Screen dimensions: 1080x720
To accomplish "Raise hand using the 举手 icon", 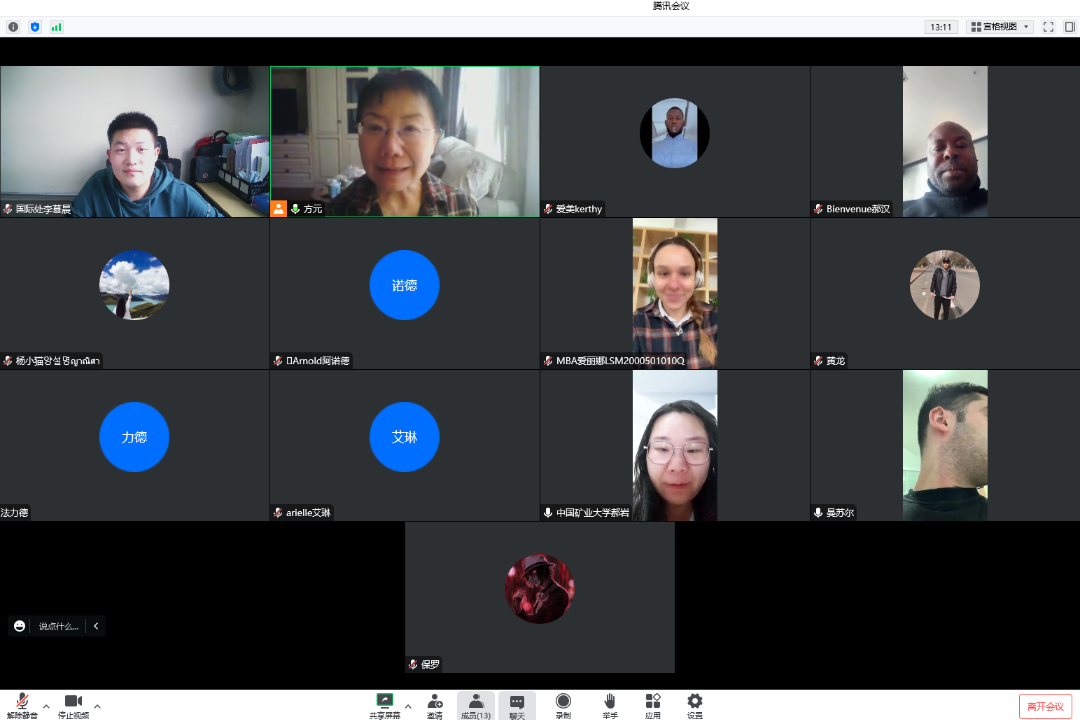I will 609,705.
